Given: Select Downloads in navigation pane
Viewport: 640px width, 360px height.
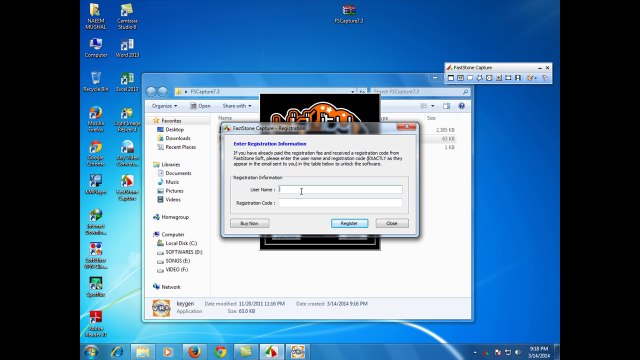Looking at the screenshot, I should click(x=178, y=138).
